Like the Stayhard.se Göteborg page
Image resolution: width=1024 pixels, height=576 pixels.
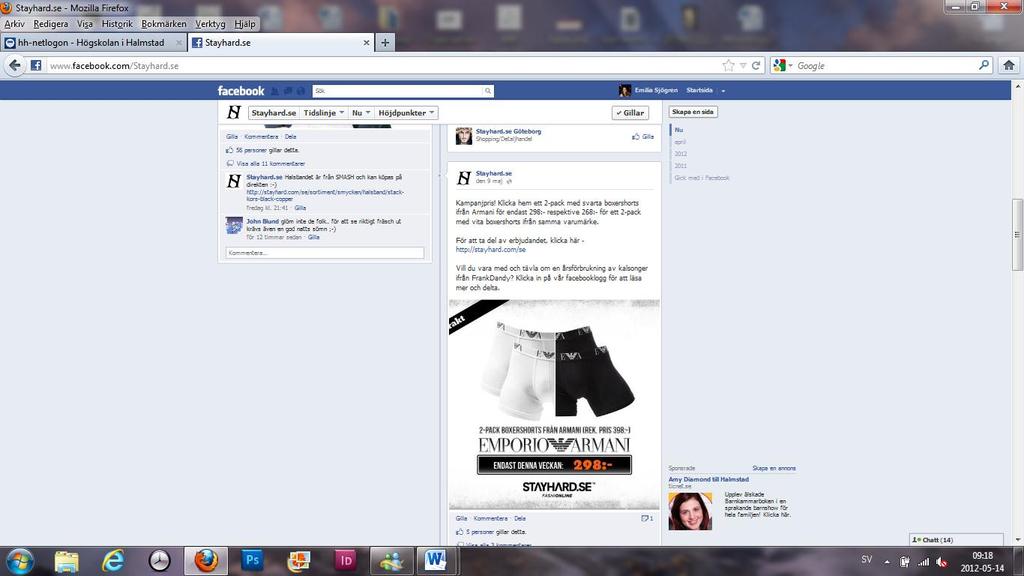click(643, 136)
